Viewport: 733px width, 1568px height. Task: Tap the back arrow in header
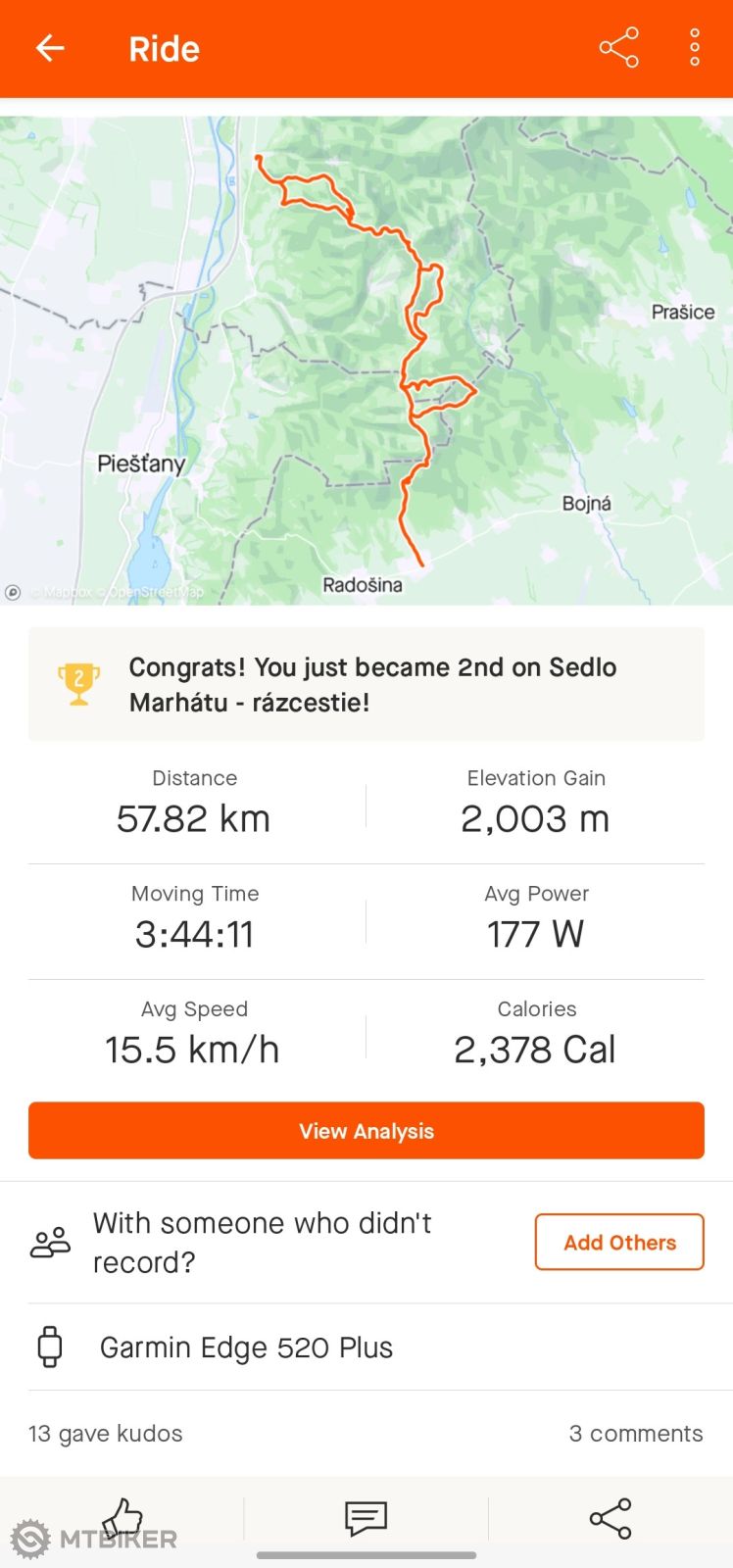(x=50, y=48)
